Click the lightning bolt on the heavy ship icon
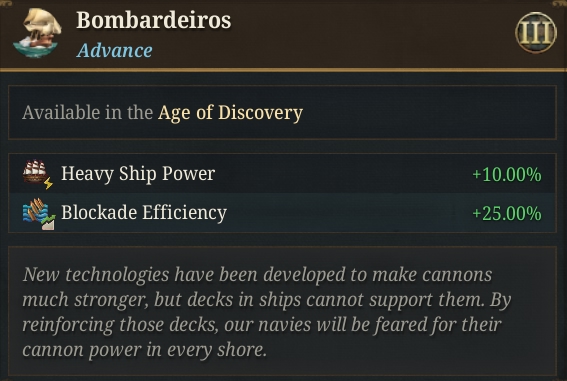The image size is (567, 381). click(x=48, y=183)
